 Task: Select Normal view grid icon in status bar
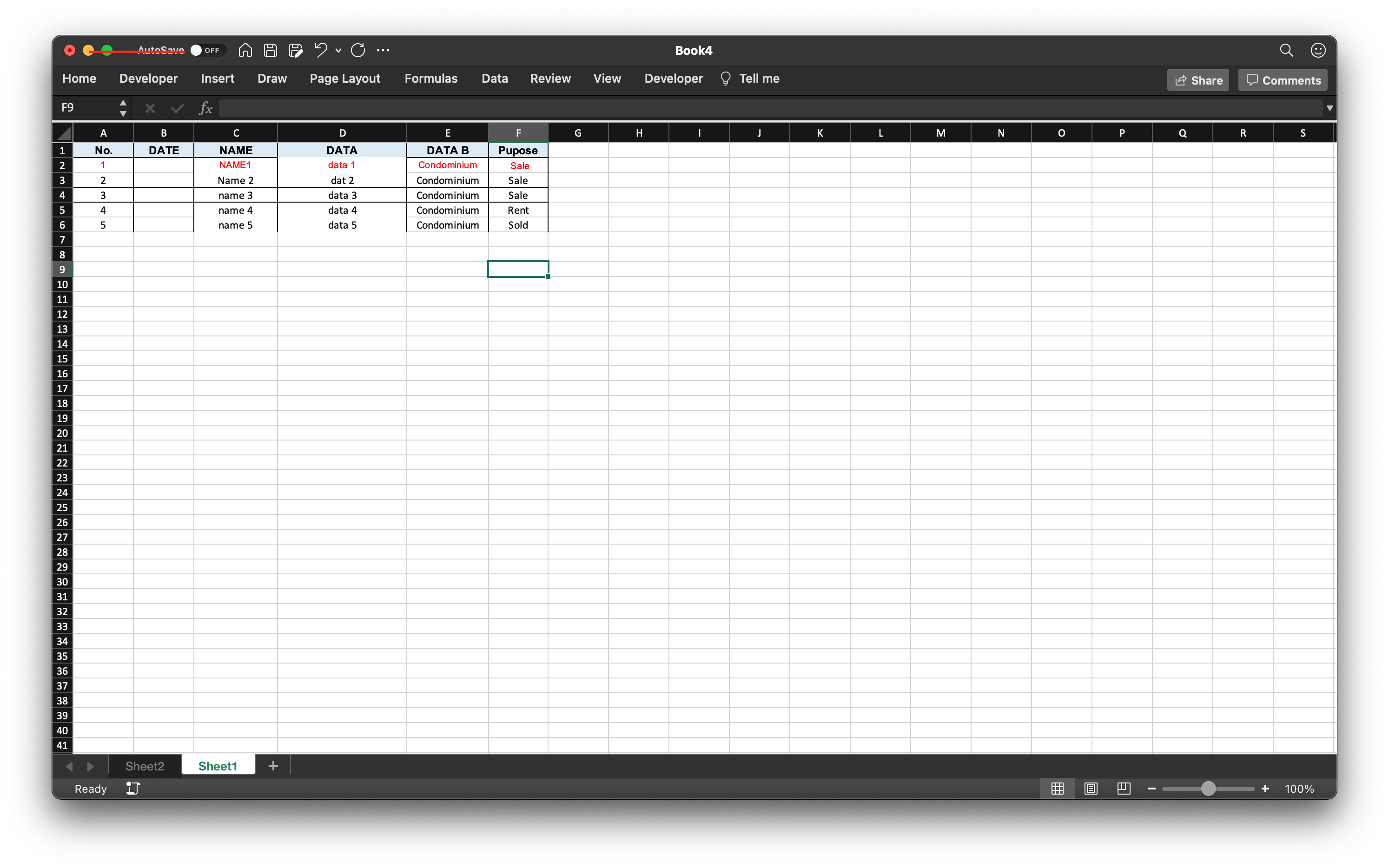click(x=1057, y=788)
